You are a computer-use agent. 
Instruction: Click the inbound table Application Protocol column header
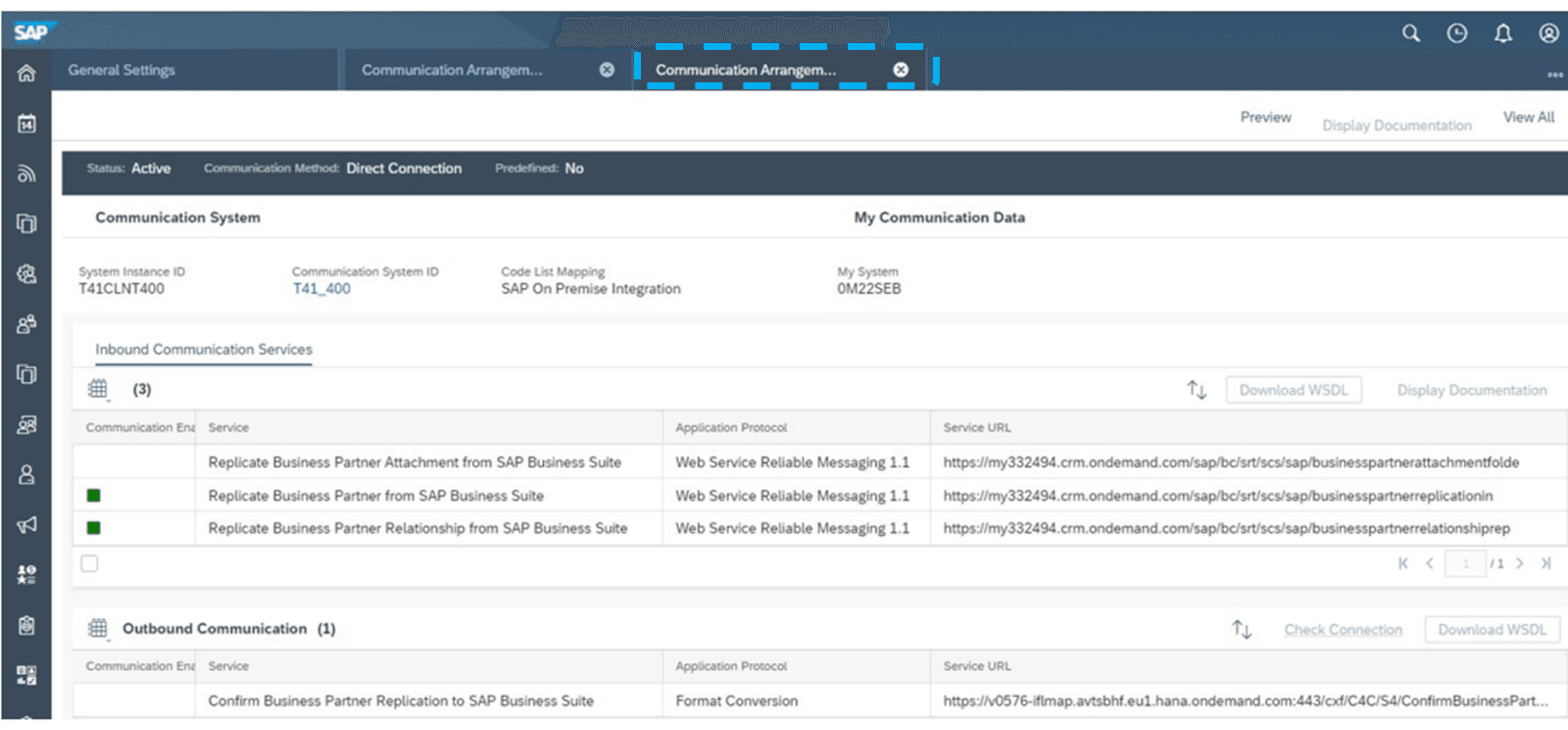pyautogui.click(x=797, y=427)
